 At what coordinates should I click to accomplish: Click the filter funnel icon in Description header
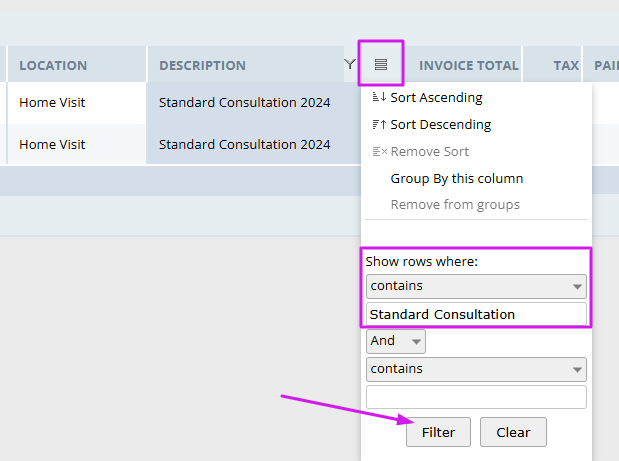click(350, 64)
